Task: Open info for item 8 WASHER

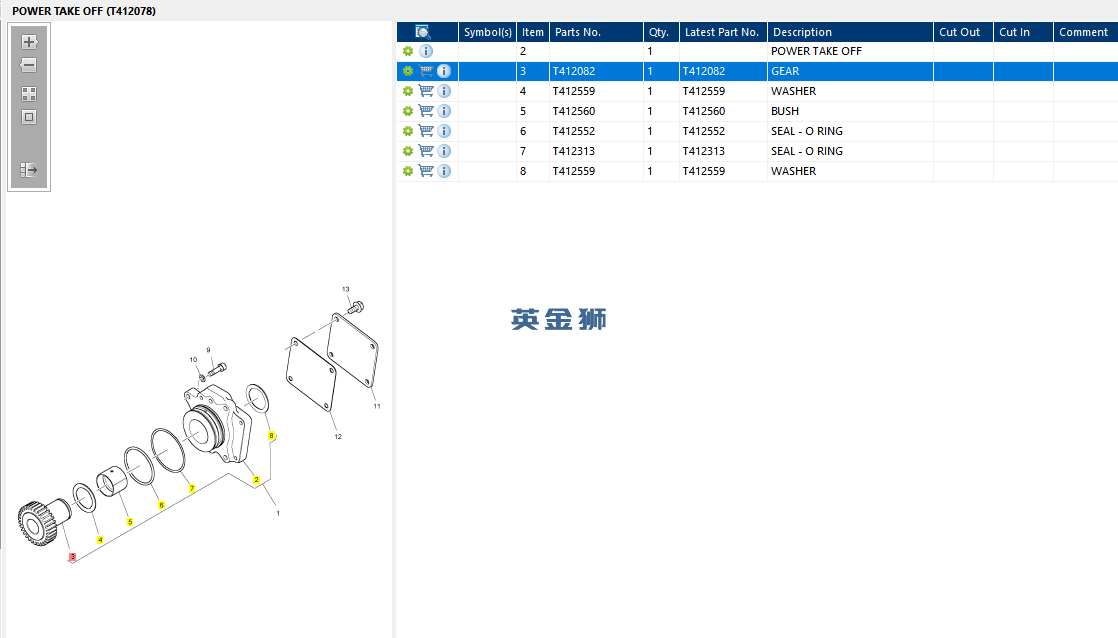Action: coord(444,171)
